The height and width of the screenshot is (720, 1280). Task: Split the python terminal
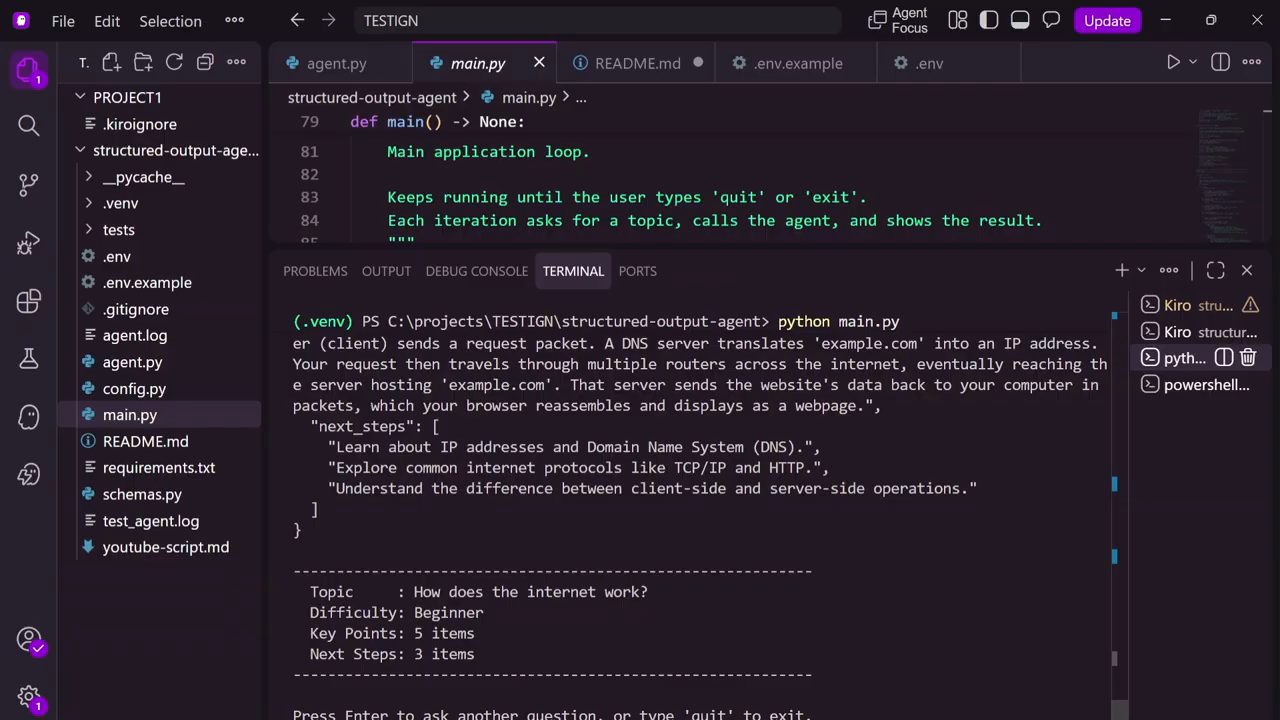pos(1224,357)
